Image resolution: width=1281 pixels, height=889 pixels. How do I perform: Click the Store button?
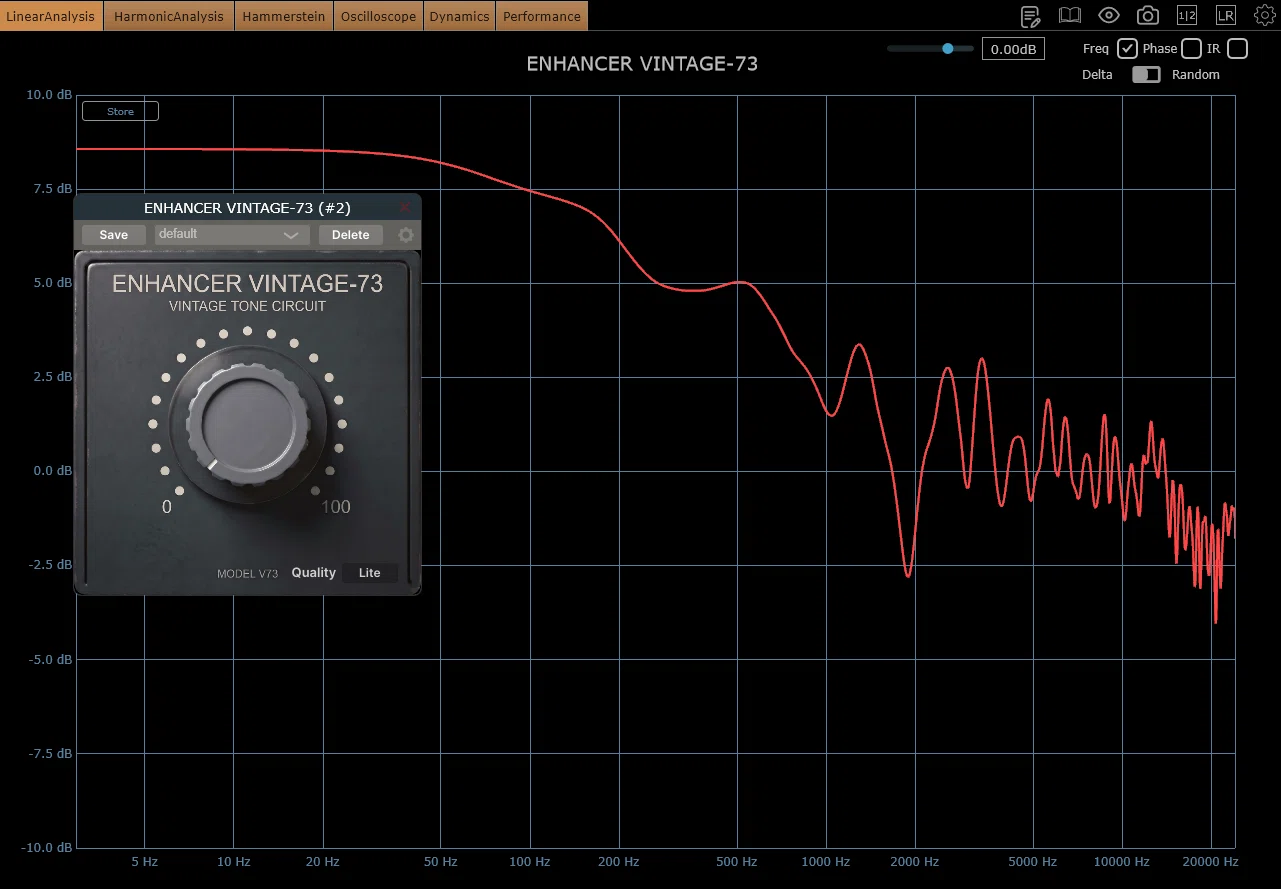[120, 112]
